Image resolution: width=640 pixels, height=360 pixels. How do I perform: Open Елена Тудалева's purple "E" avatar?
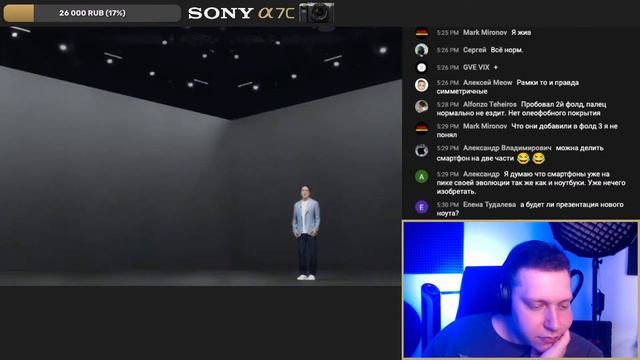[422, 207]
